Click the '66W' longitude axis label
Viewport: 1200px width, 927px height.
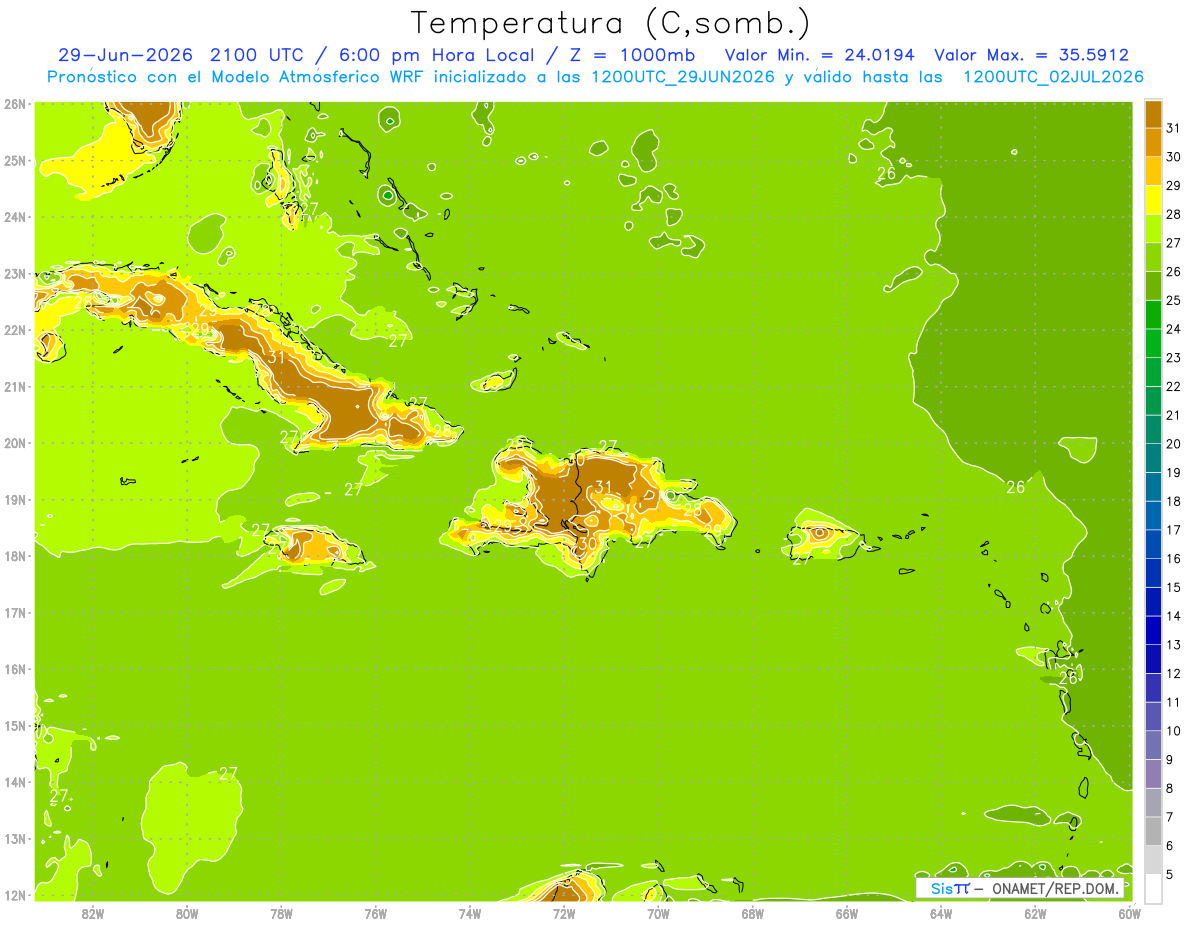tap(847, 913)
